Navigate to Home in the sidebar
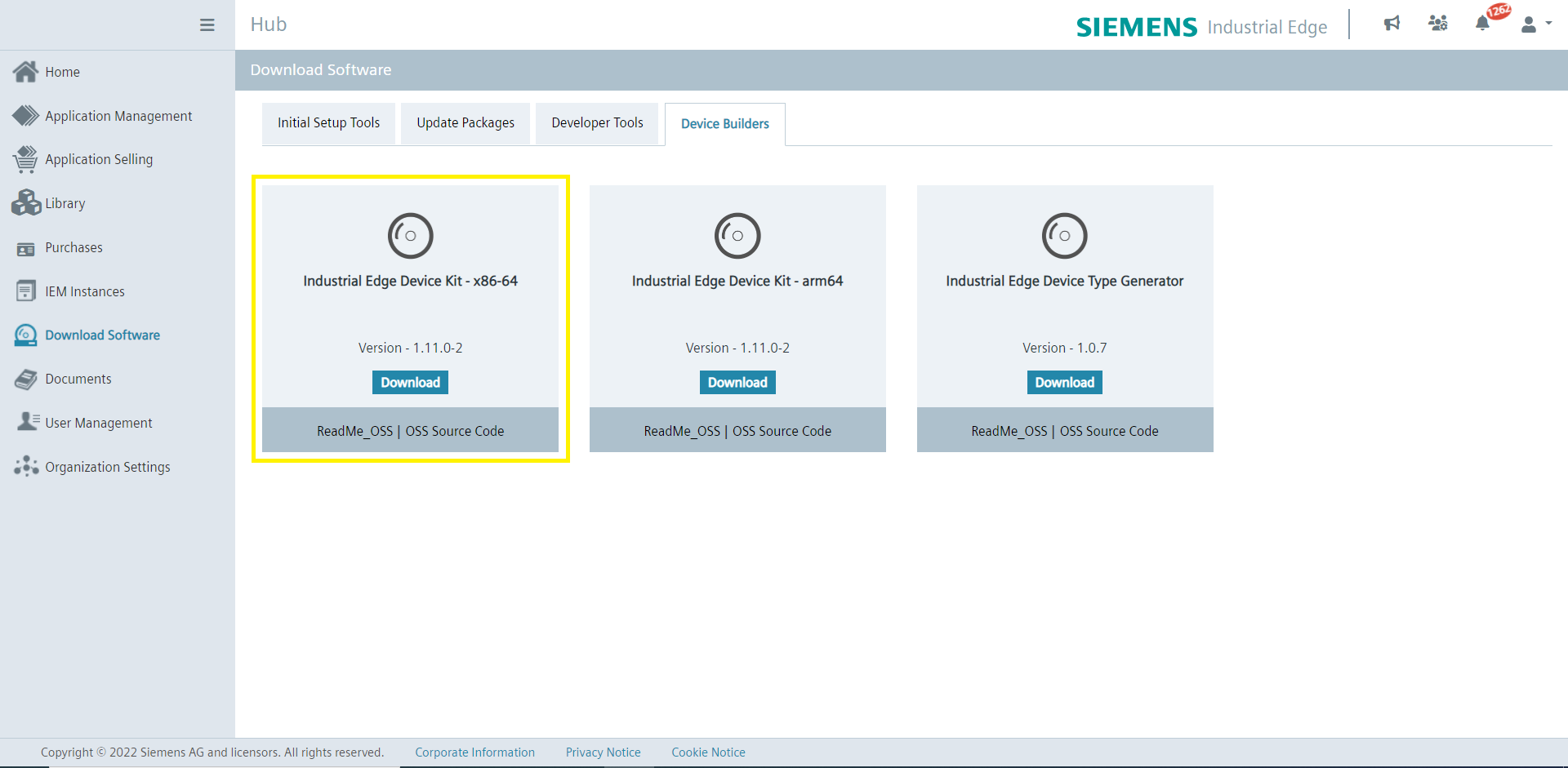The width and height of the screenshot is (1568, 768). tap(62, 72)
